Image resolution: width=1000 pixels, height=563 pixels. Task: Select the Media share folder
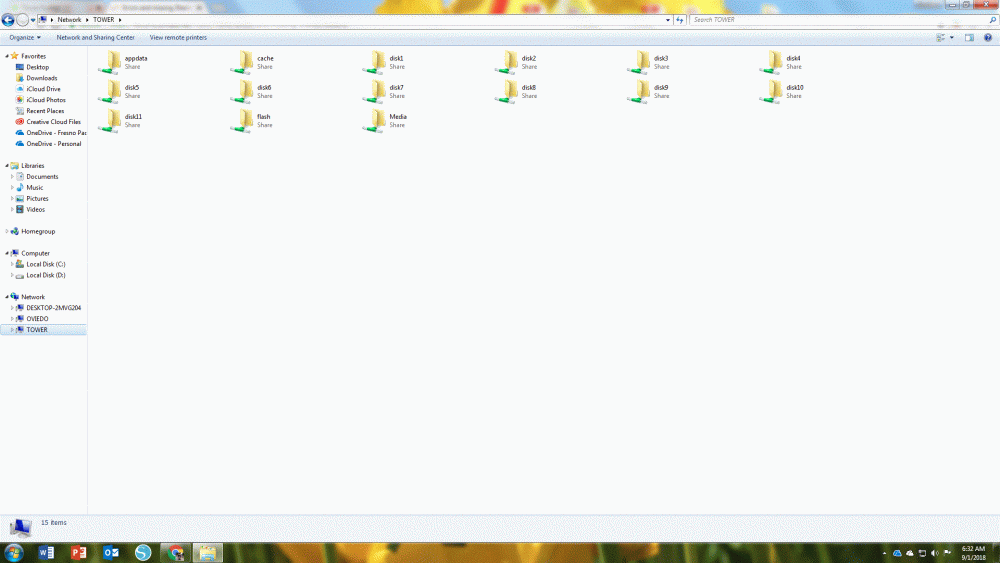[385, 121]
